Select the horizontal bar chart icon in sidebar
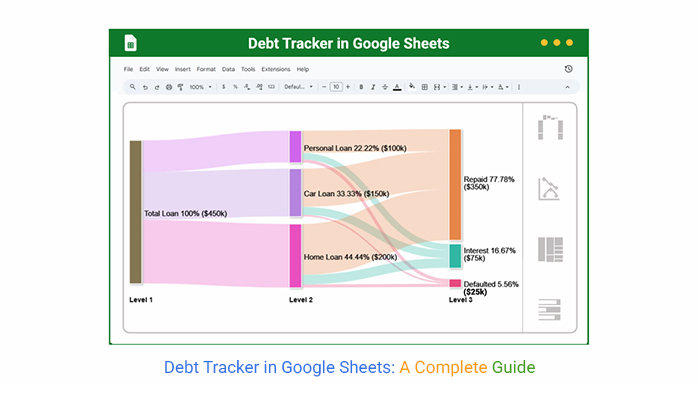698x400 pixels. pos(550,309)
